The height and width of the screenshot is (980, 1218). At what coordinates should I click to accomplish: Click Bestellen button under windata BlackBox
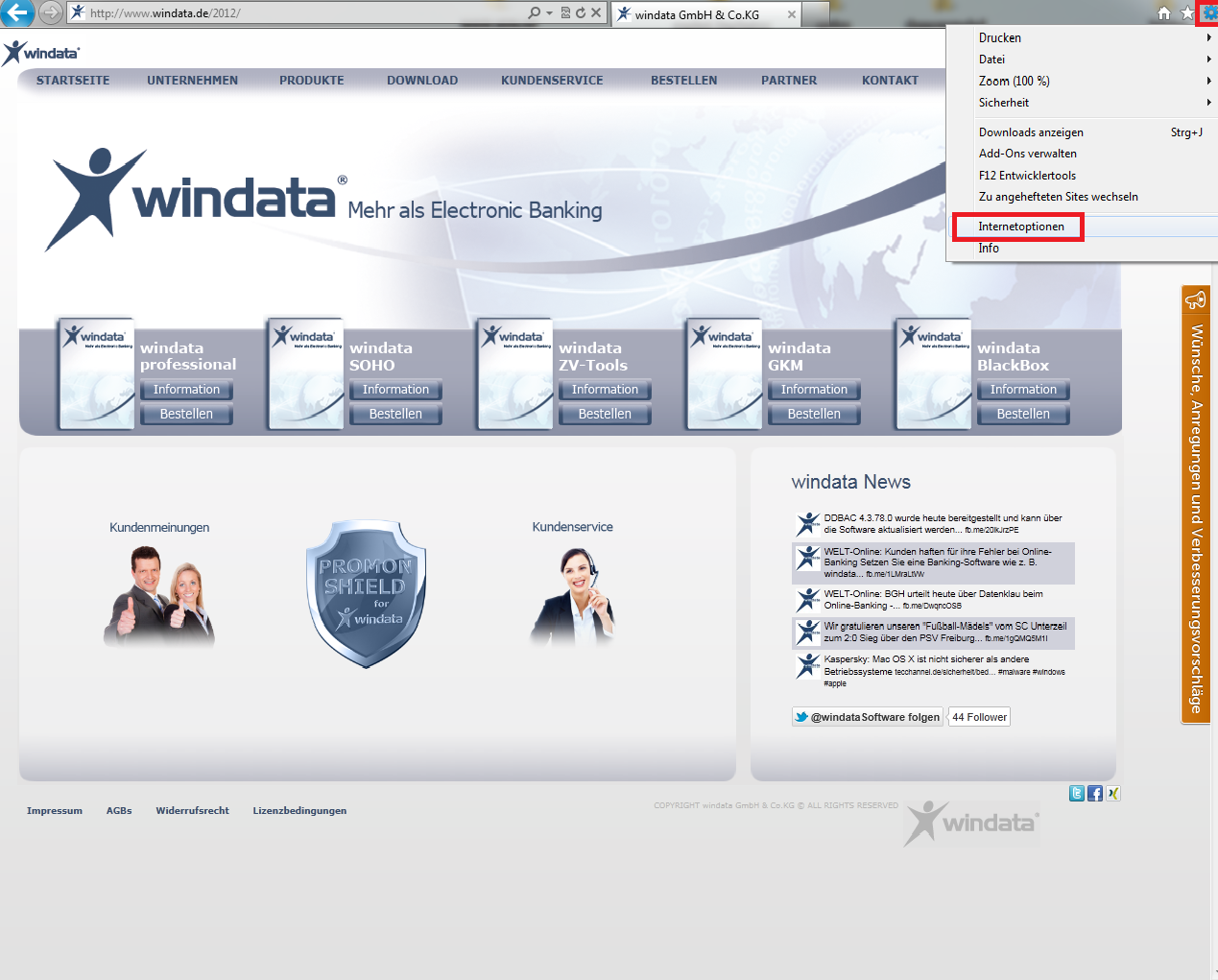pyautogui.click(x=1023, y=414)
